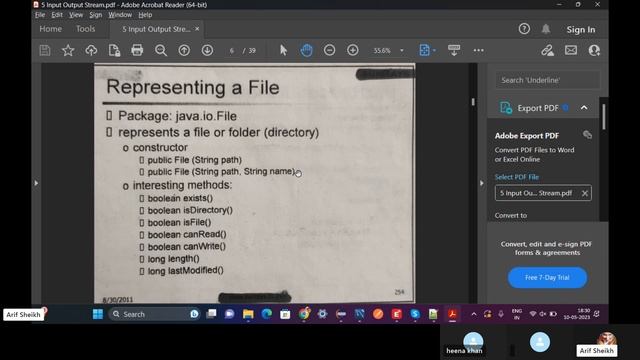The width and height of the screenshot is (640, 360).
Task: Open notifications bell
Action: point(546,29)
